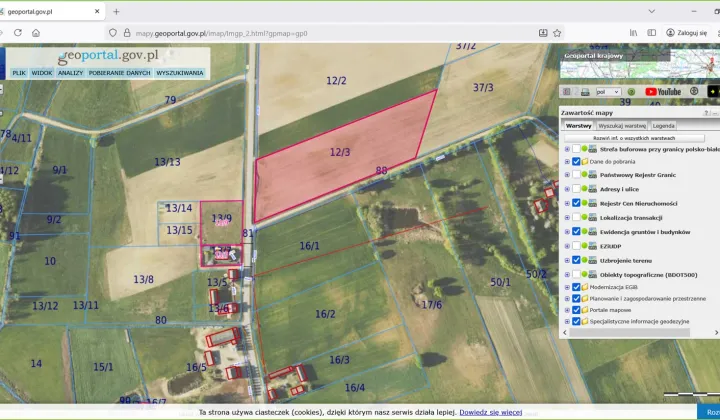Follow the Dowiedz się więcej cookie link

click(x=491, y=412)
